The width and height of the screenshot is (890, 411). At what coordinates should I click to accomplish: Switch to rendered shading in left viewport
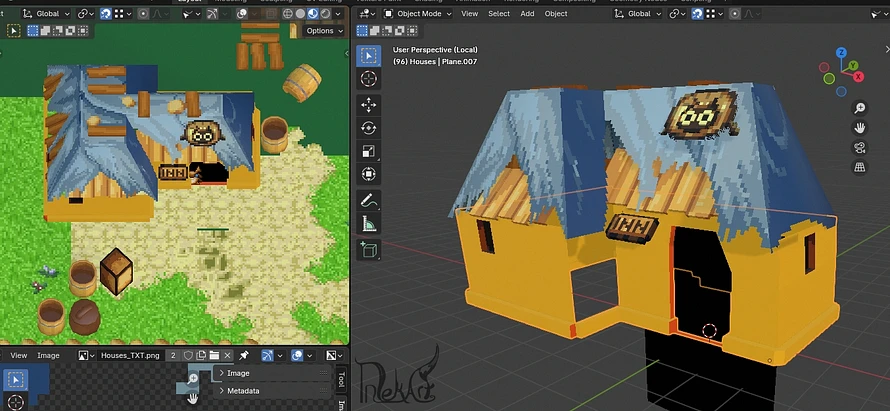(x=325, y=14)
